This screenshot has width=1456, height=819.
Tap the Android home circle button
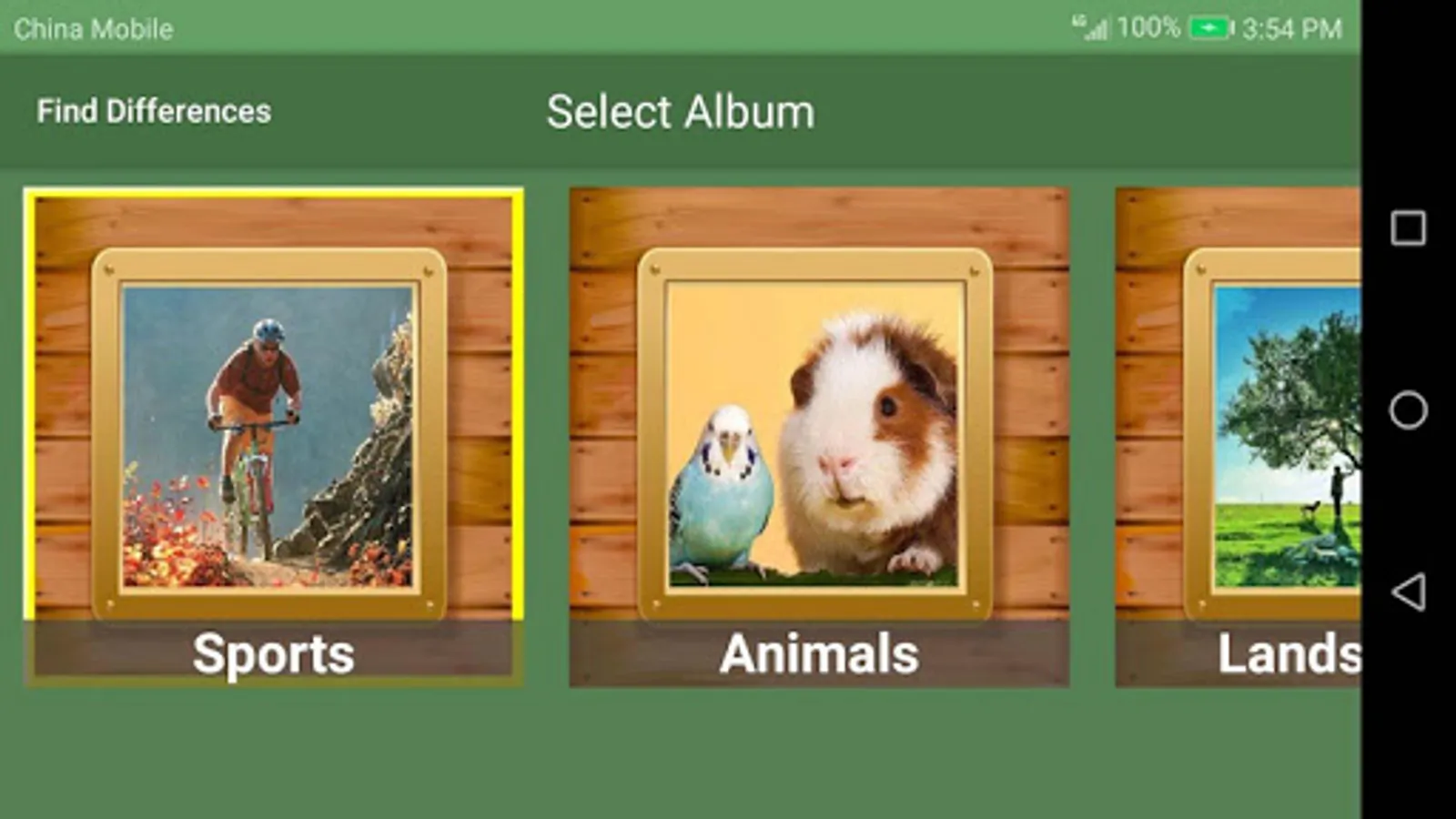click(x=1408, y=409)
